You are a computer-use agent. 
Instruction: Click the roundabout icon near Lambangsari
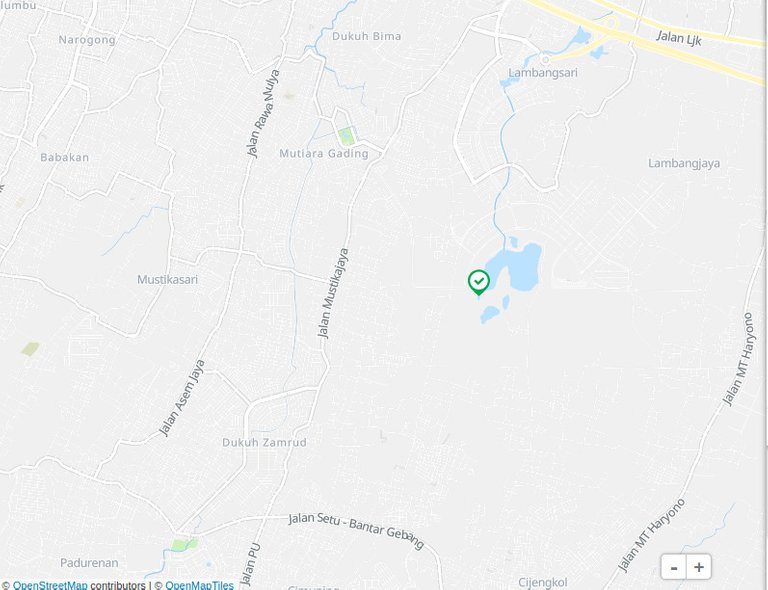click(x=545, y=60)
